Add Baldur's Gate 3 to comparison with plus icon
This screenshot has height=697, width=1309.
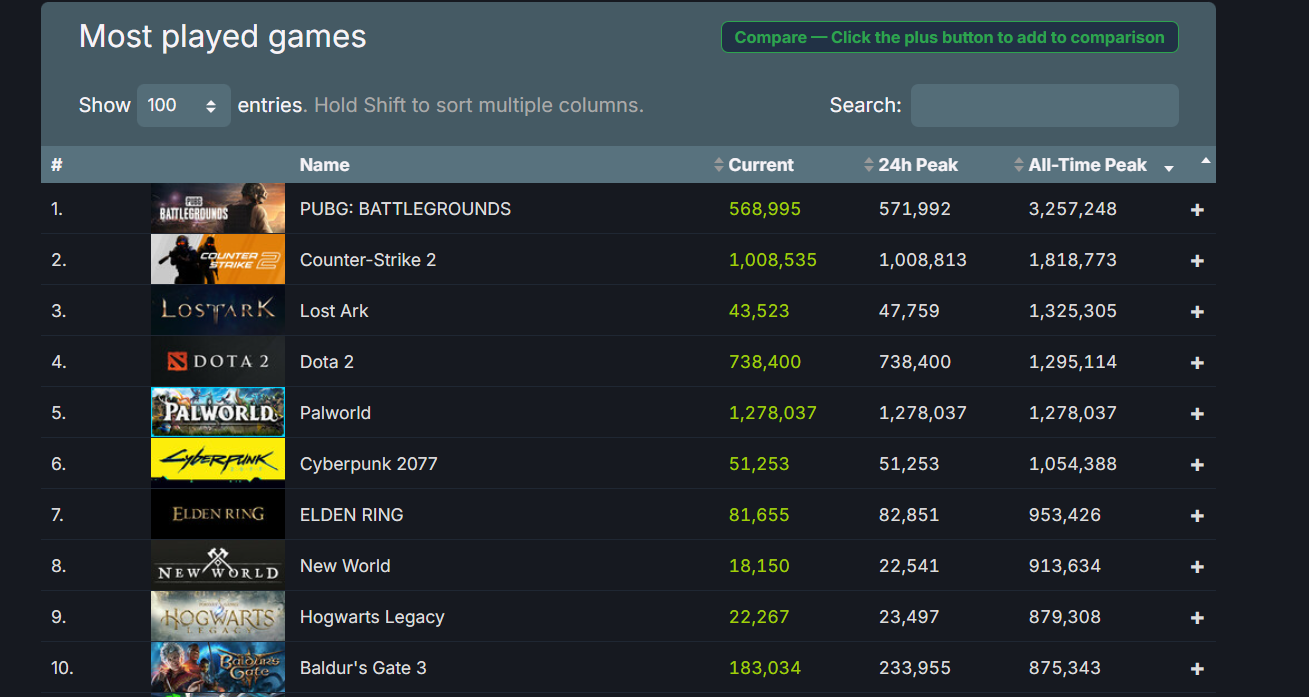coord(1197,669)
